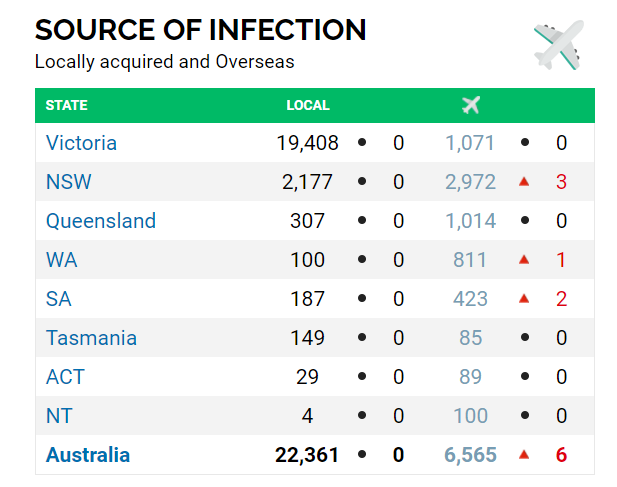
Task: Open the NSW state link
Action: [68, 182]
